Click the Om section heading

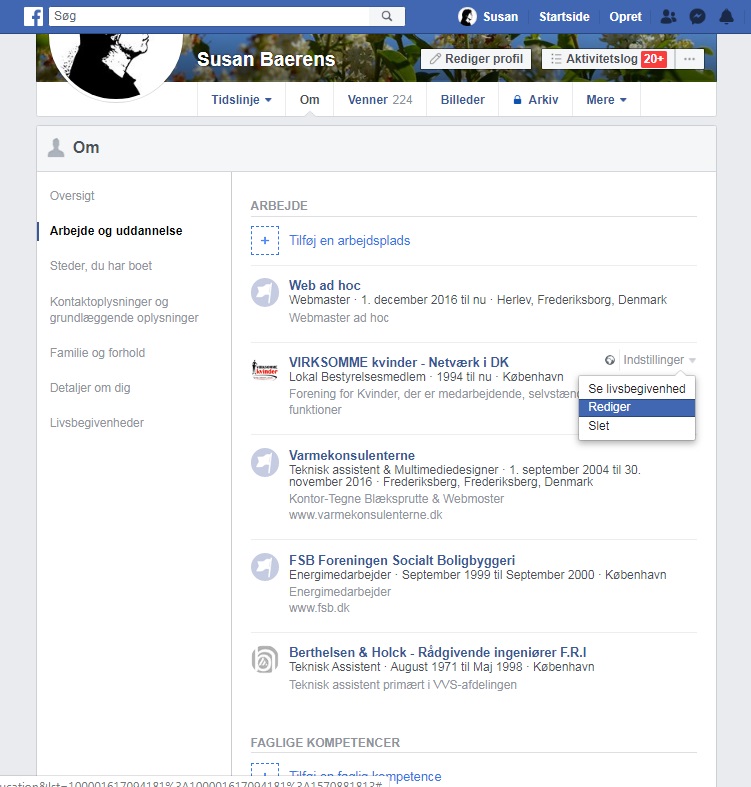pyautogui.click(x=86, y=148)
